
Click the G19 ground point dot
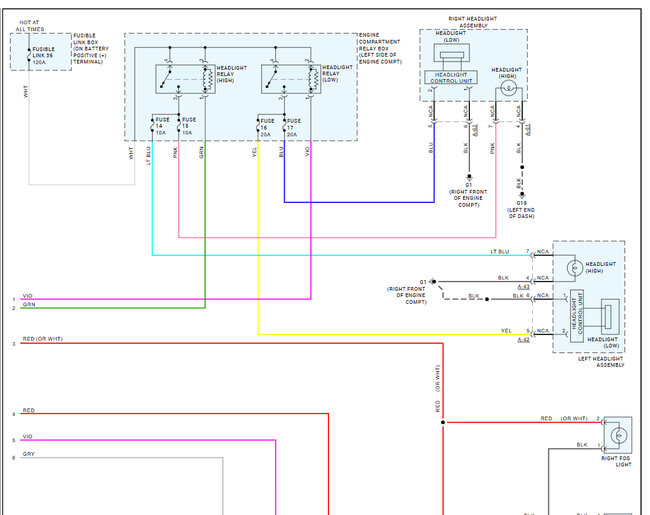tap(522, 194)
